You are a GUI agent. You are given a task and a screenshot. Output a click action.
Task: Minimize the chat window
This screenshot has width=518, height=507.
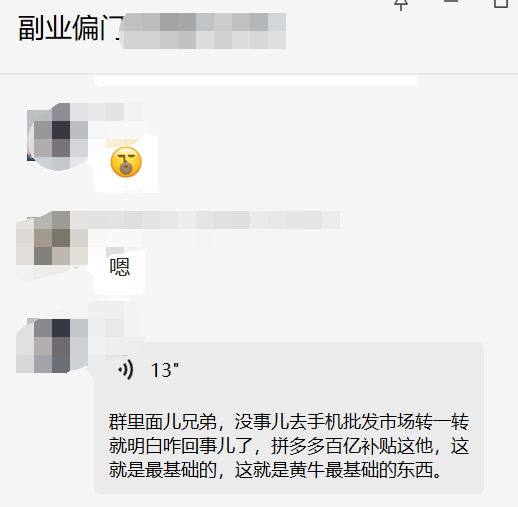pyautogui.click(x=451, y=2)
